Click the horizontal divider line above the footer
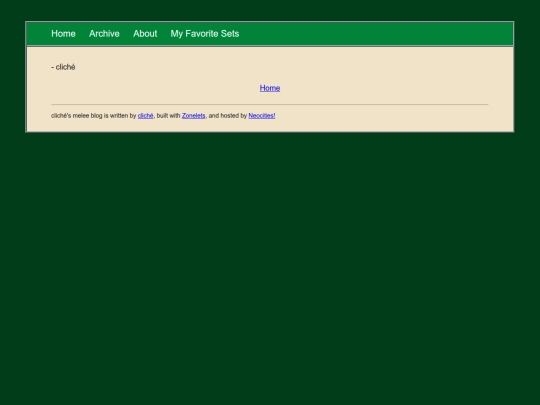The width and height of the screenshot is (540, 405). [x=270, y=104]
